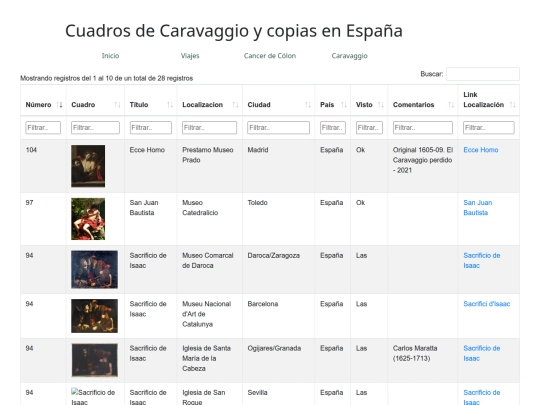Click the Visto filter field
This screenshot has width=540, height=405.
point(369,127)
